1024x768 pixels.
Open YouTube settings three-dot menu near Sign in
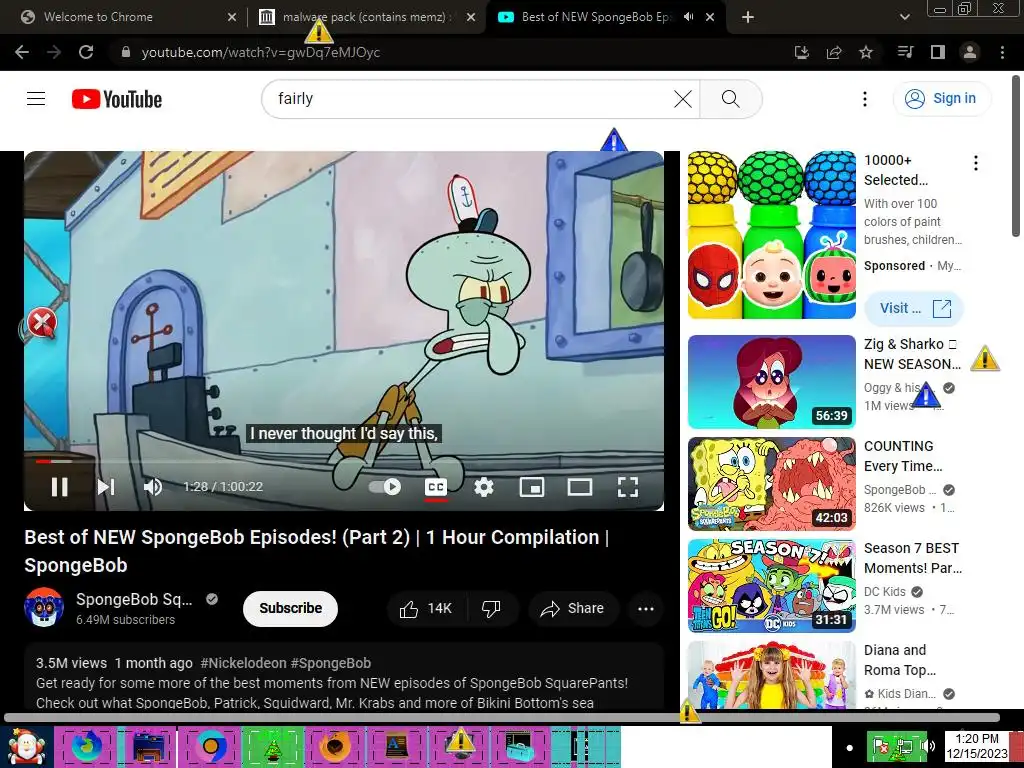(x=865, y=99)
